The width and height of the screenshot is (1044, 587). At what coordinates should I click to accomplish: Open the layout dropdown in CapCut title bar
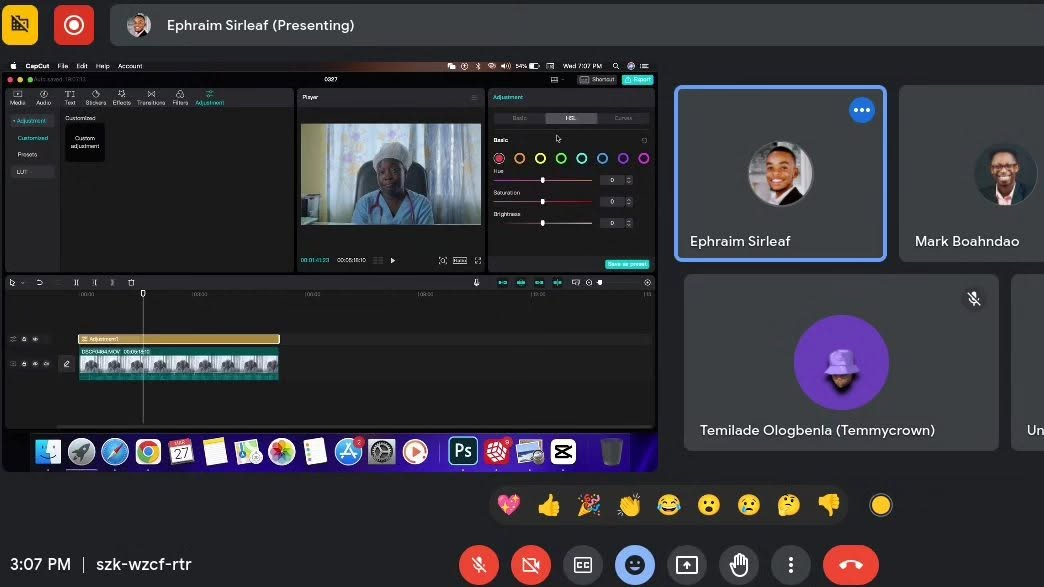[557, 80]
